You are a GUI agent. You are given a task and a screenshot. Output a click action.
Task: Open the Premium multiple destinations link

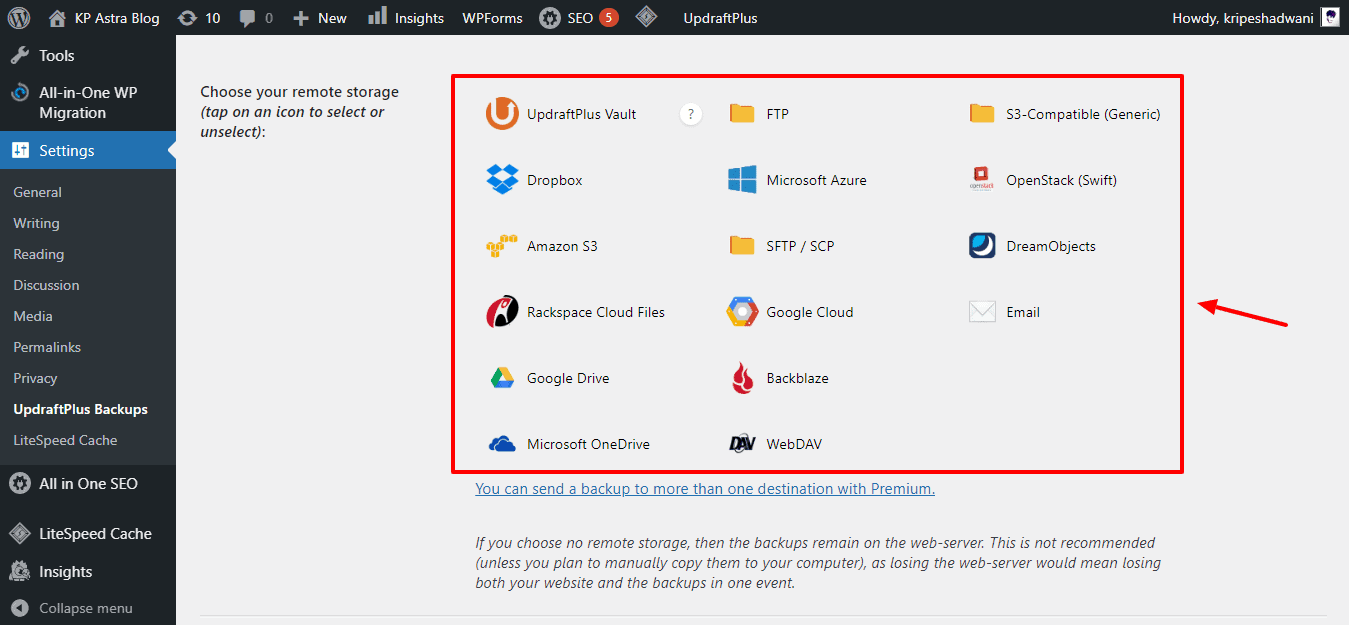pyautogui.click(x=705, y=489)
